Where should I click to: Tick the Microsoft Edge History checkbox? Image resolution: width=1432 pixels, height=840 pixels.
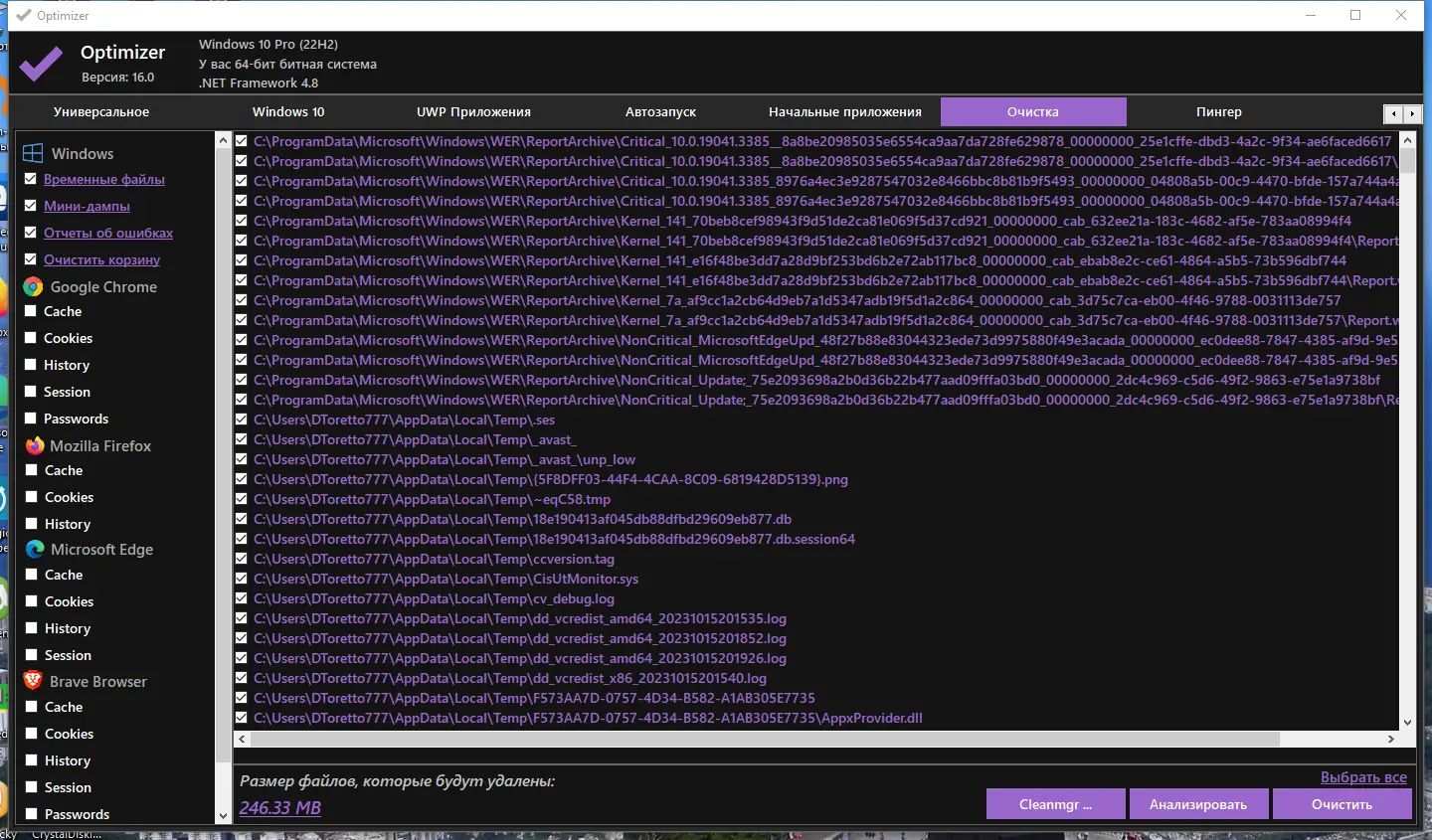tap(32, 628)
